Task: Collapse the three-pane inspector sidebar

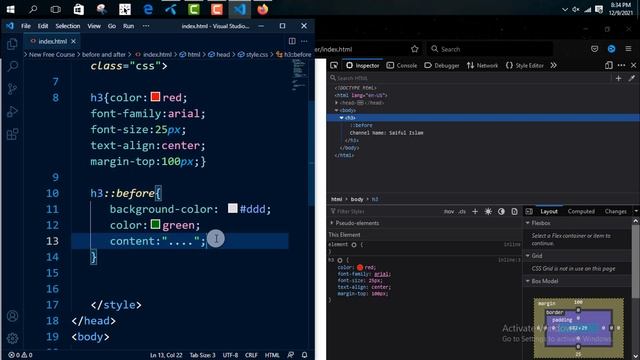Action: pyautogui.click(x=529, y=211)
